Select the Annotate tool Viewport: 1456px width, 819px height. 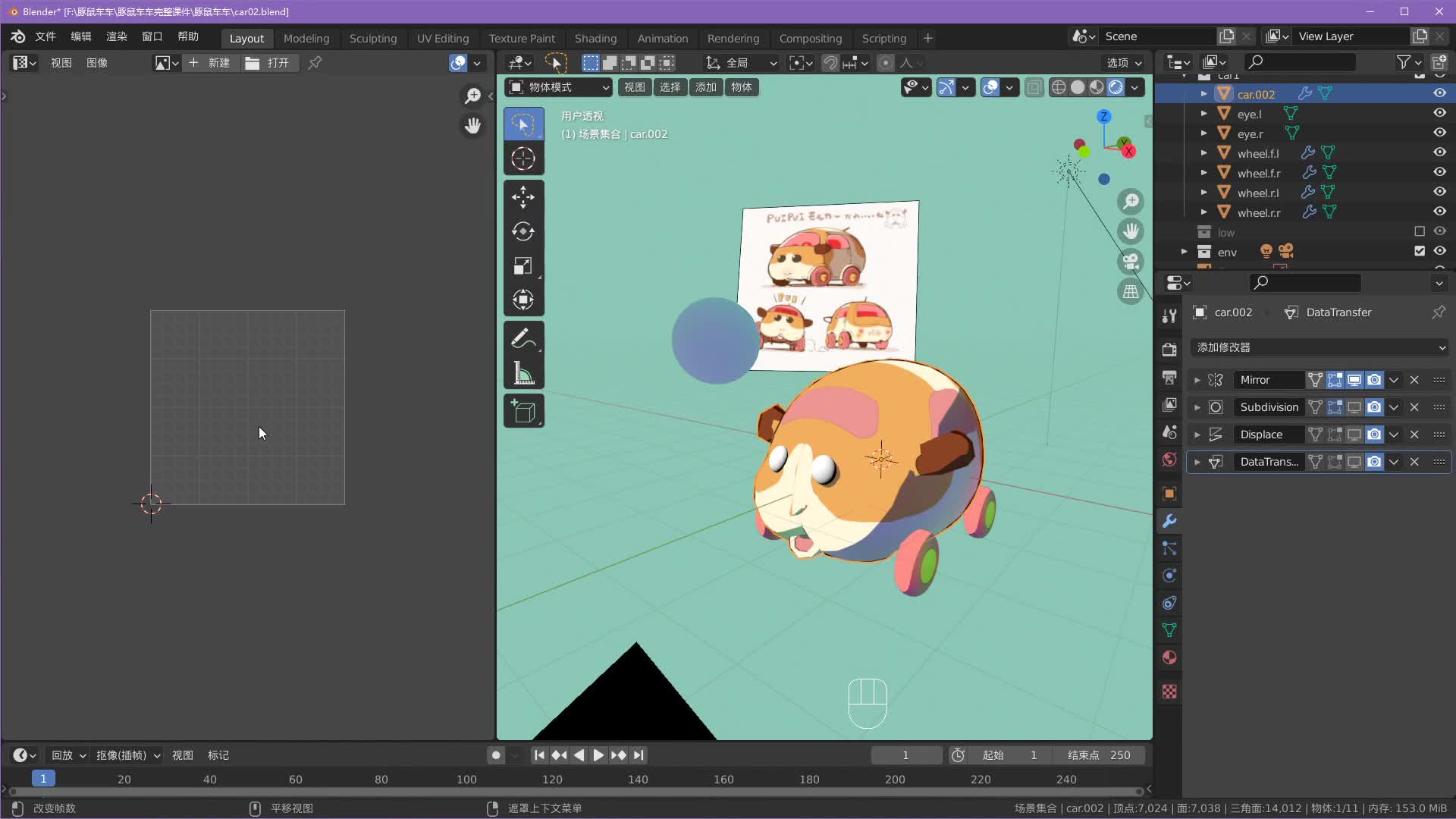(x=523, y=338)
